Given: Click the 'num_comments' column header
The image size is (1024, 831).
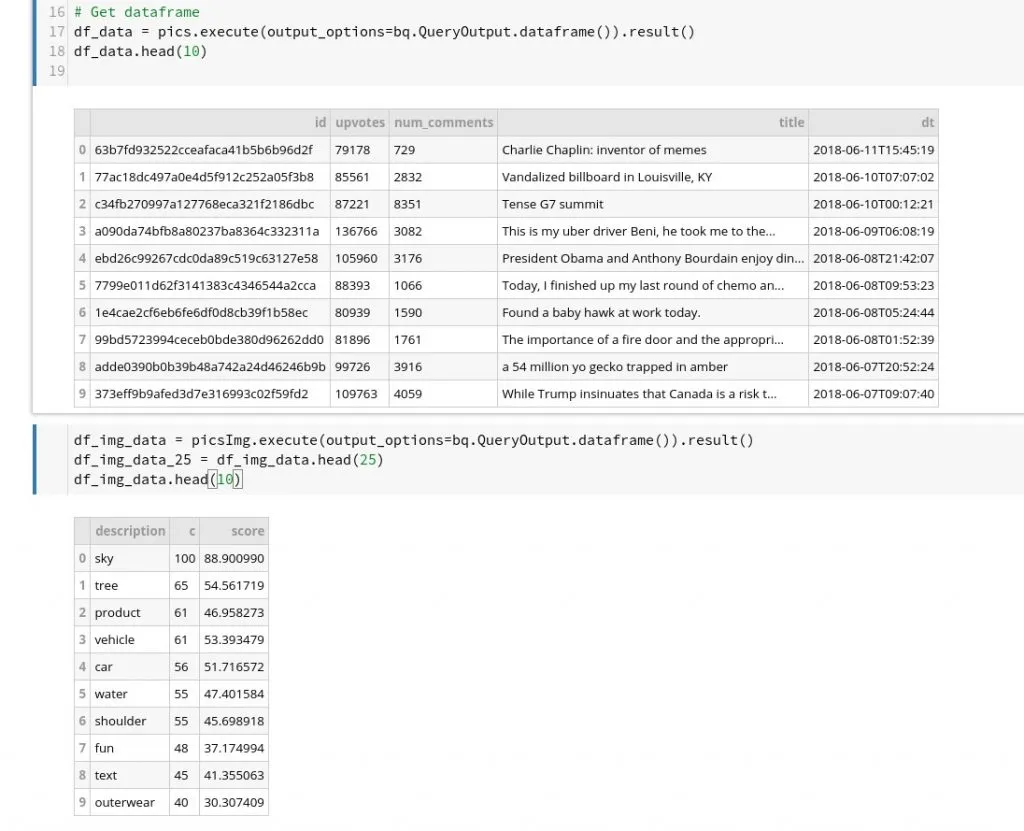Looking at the screenshot, I should 443,122.
